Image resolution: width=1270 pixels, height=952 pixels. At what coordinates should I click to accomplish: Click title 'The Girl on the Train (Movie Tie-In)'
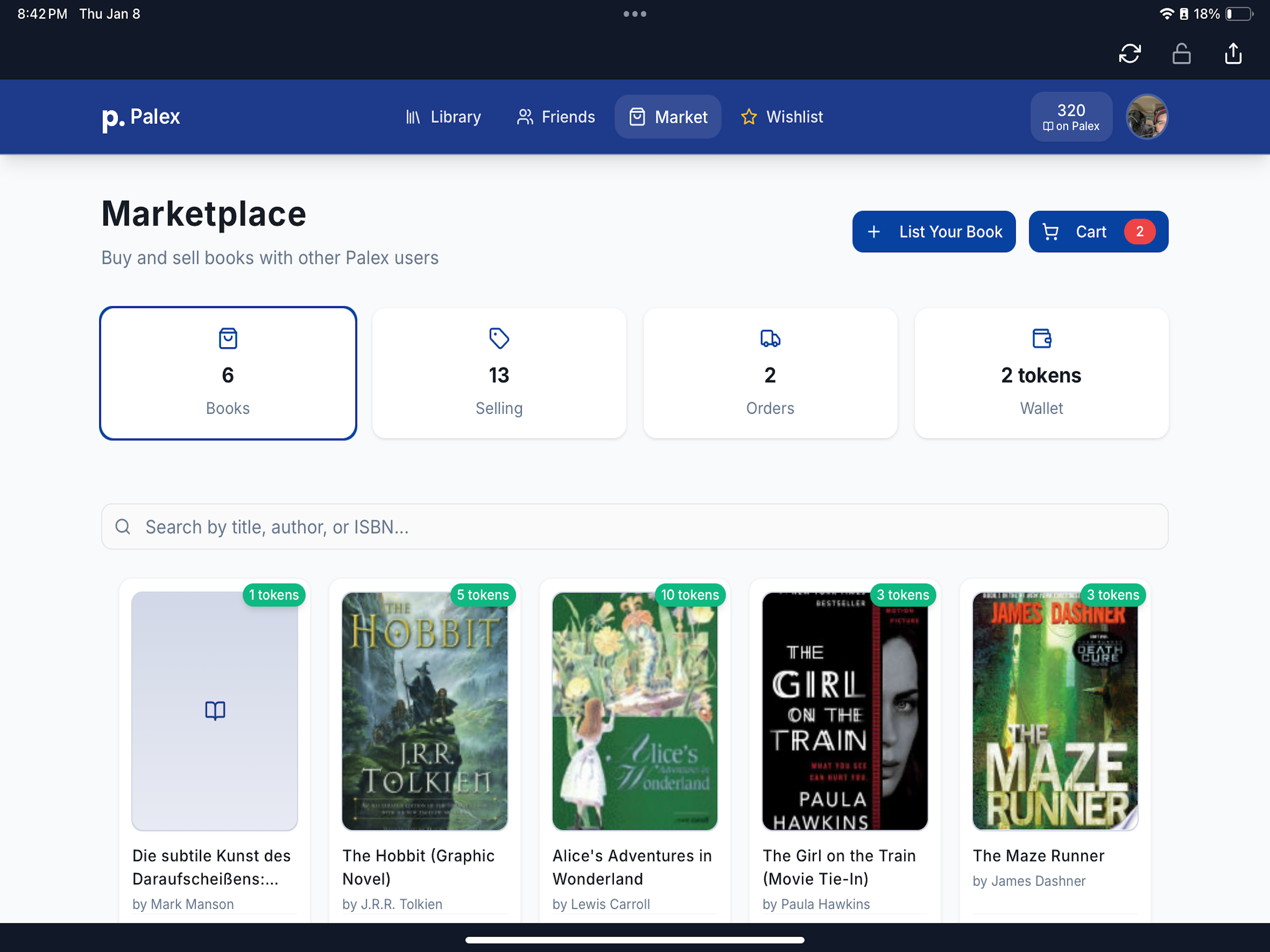coord(839,867)
